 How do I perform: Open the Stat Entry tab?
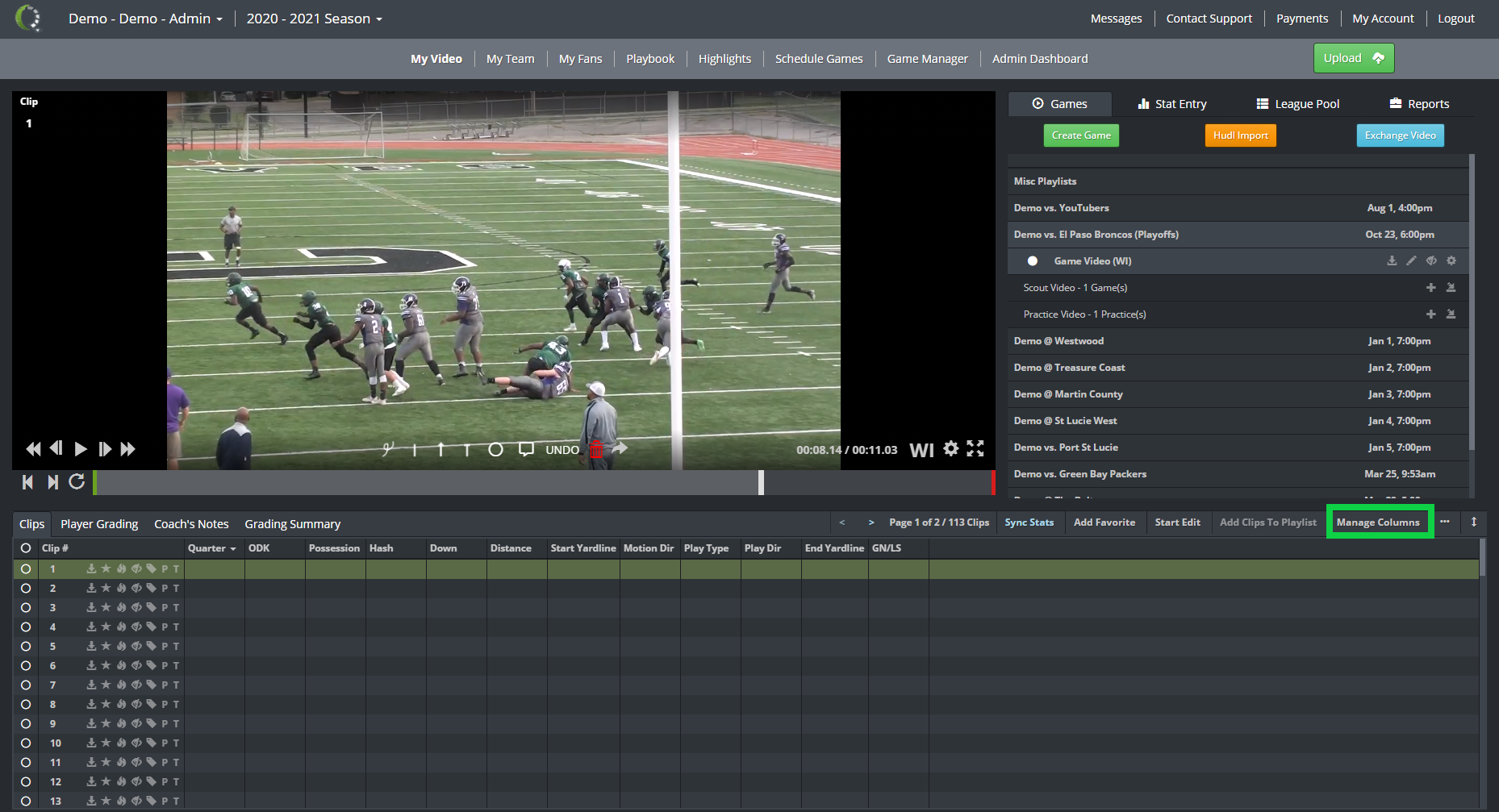pyautogui.click(x=1172, y=104)
